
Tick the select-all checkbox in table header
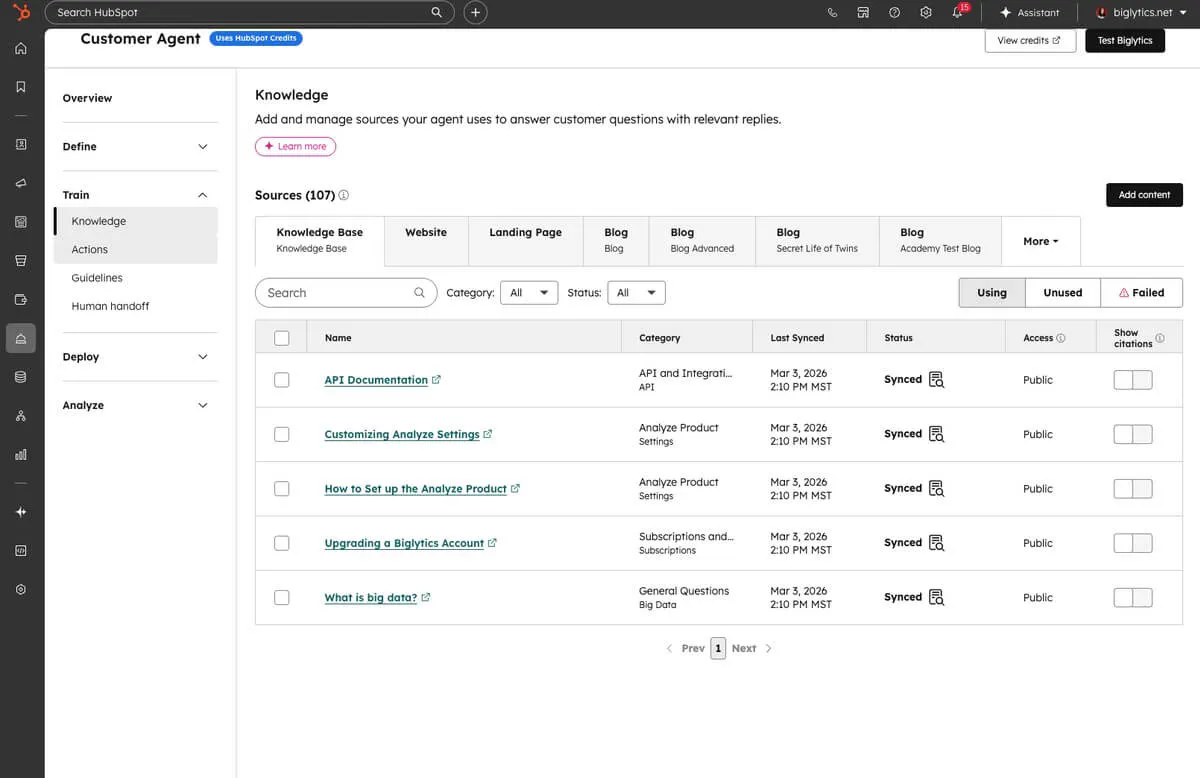point(281,338)
